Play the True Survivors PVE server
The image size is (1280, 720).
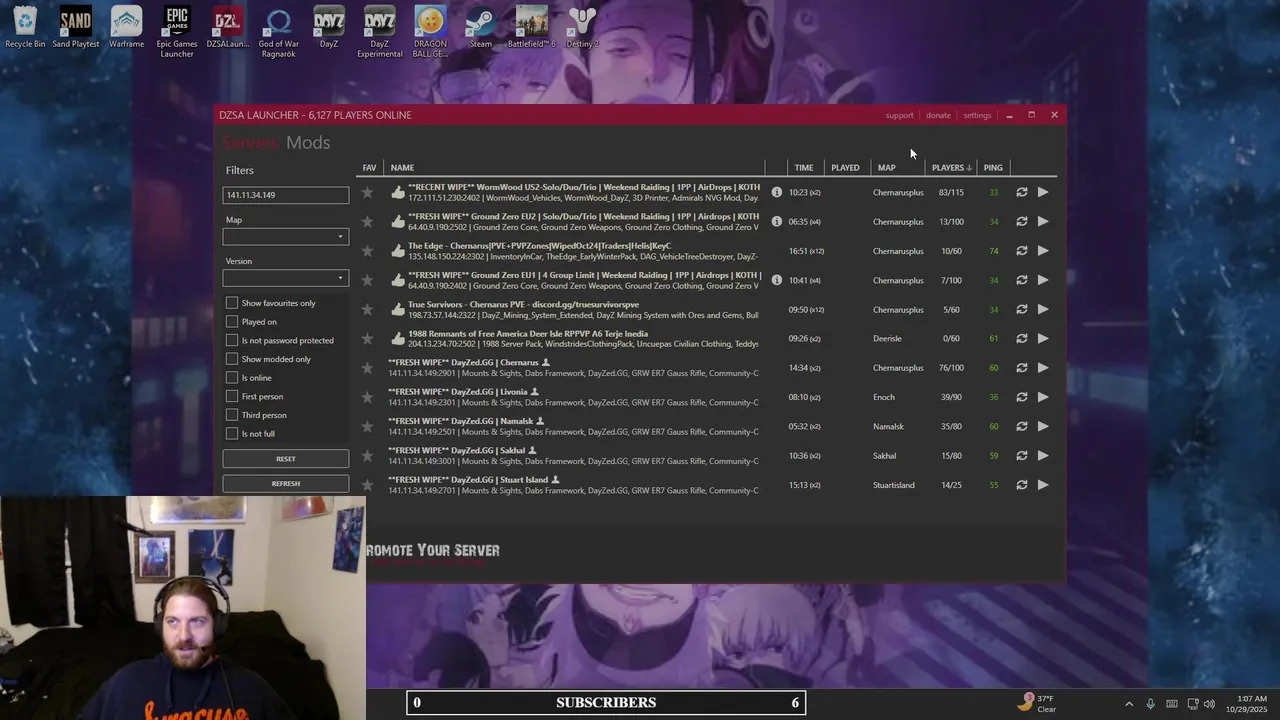coord(1043,309)
